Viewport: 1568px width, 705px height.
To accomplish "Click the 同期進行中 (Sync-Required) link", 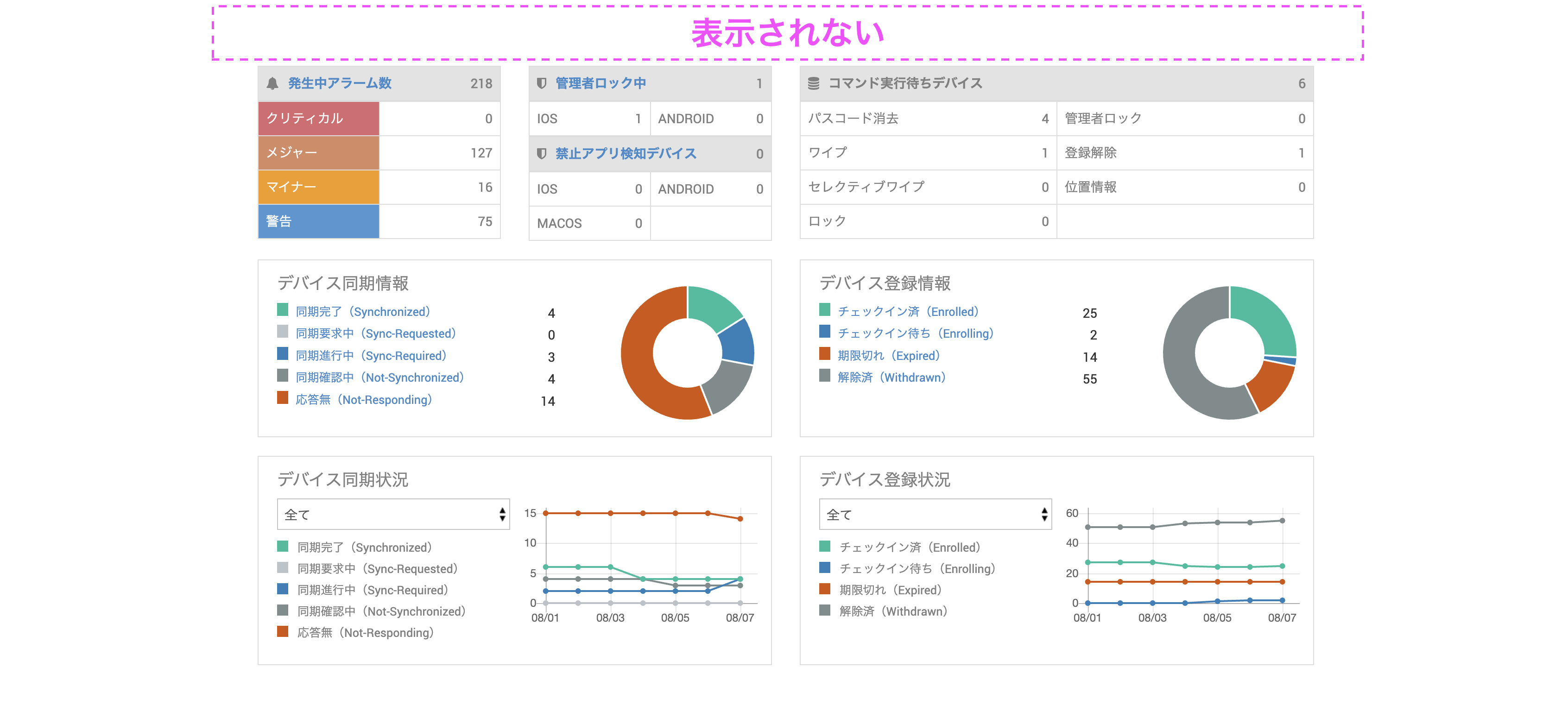I will (x=371, y=356).
